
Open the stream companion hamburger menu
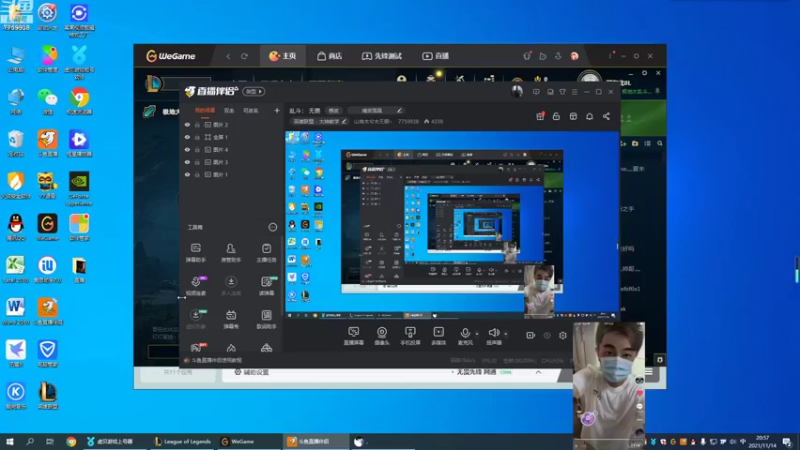(574, 92)
